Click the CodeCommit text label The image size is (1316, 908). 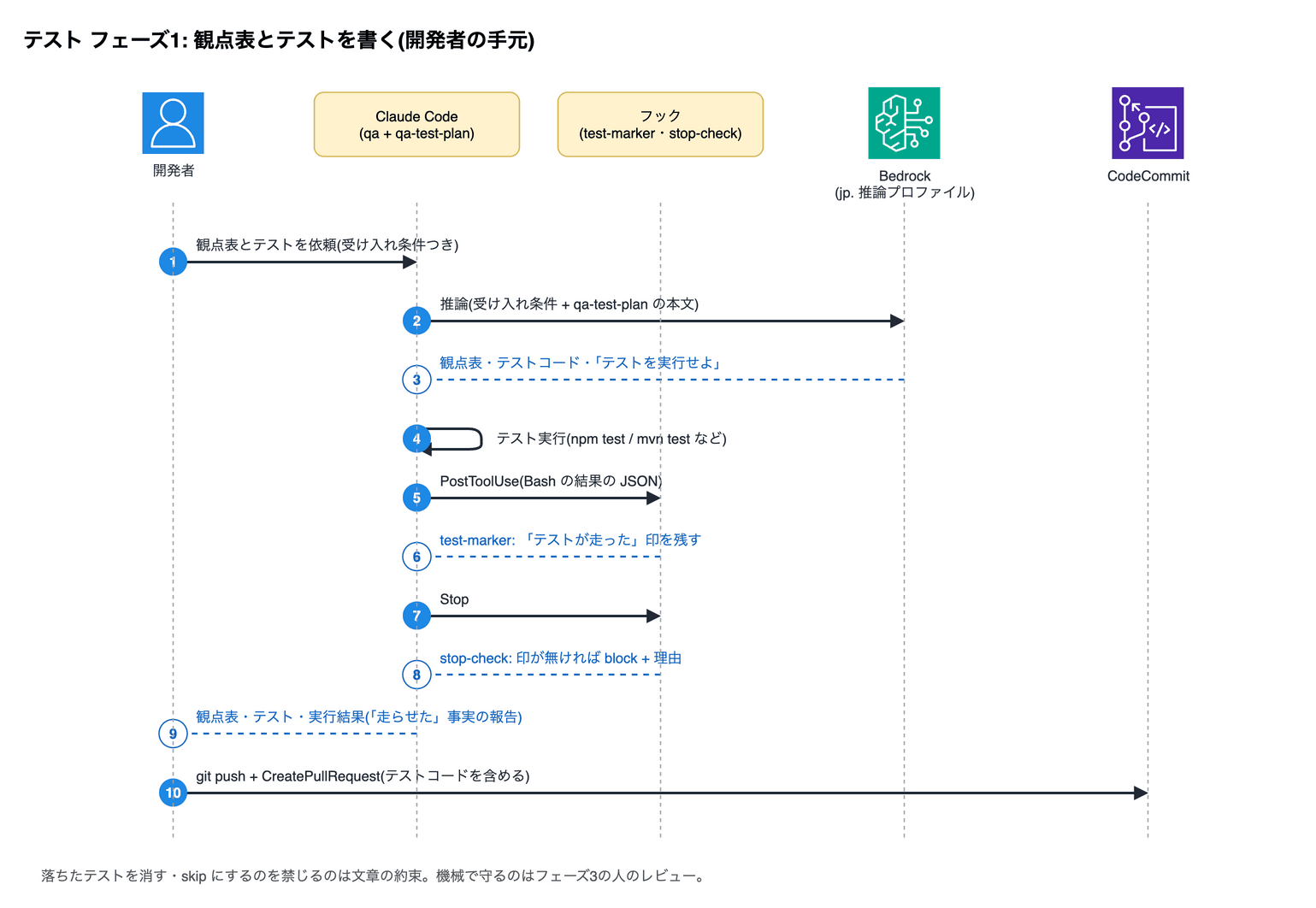click(1148, 176)
